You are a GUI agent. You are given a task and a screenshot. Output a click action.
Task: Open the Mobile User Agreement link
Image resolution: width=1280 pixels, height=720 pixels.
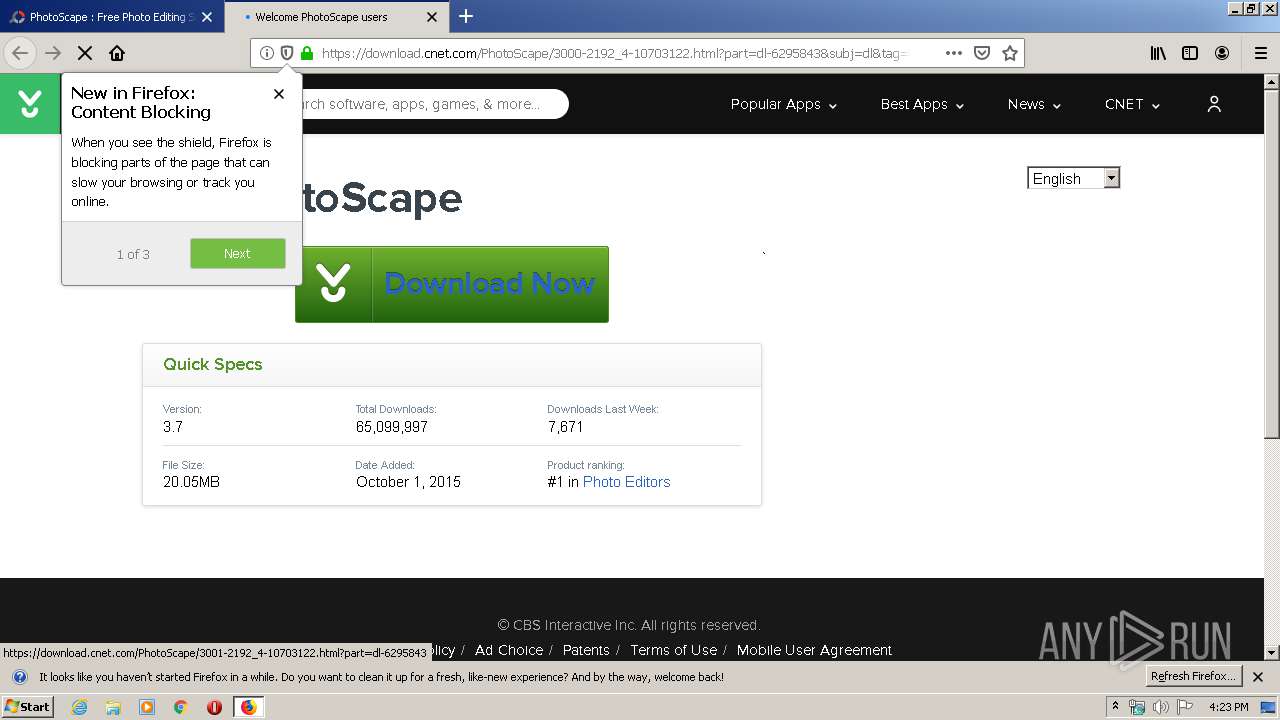coord(814,650)
